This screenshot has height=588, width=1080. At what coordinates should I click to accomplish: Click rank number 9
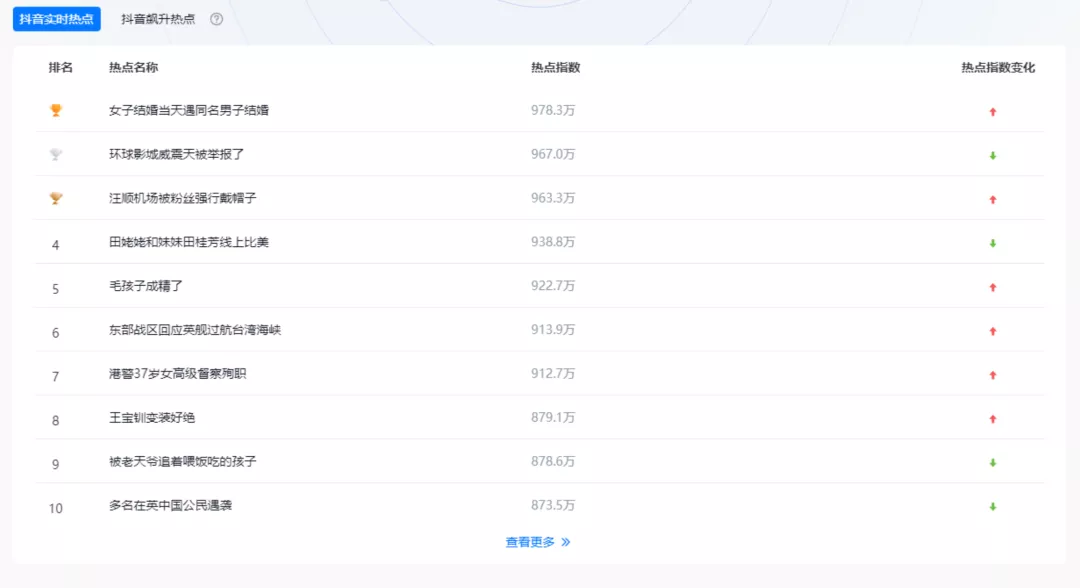pos(56,465)
